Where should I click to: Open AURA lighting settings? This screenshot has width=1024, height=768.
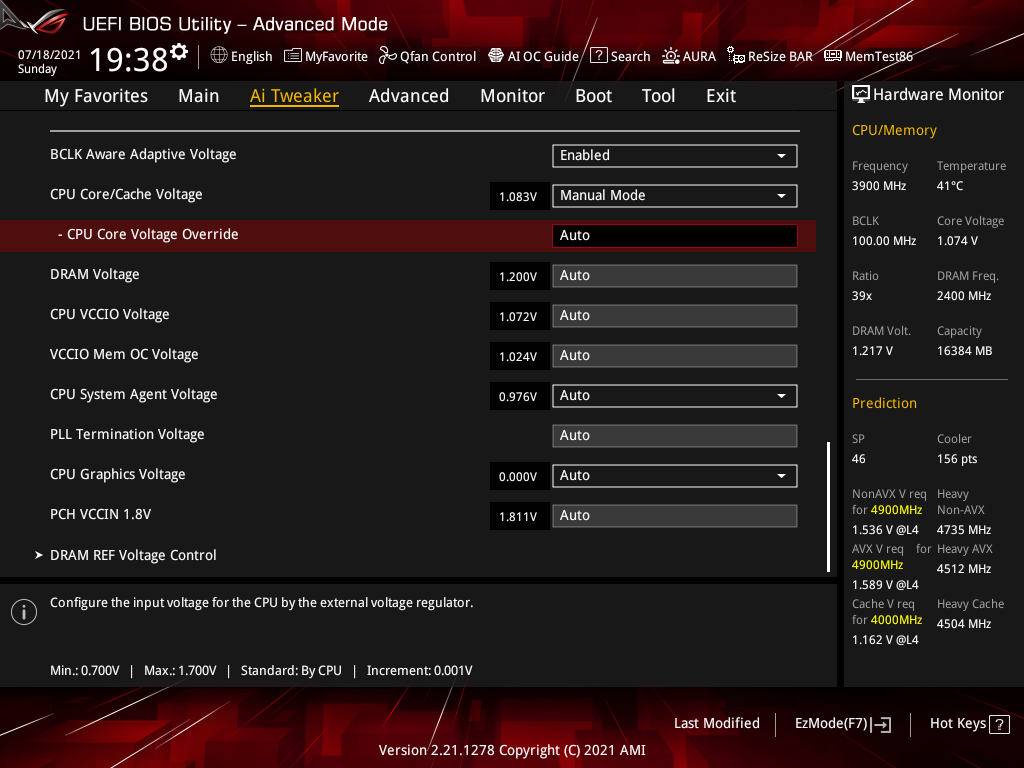pyautogui.click(x=689, y=56)
